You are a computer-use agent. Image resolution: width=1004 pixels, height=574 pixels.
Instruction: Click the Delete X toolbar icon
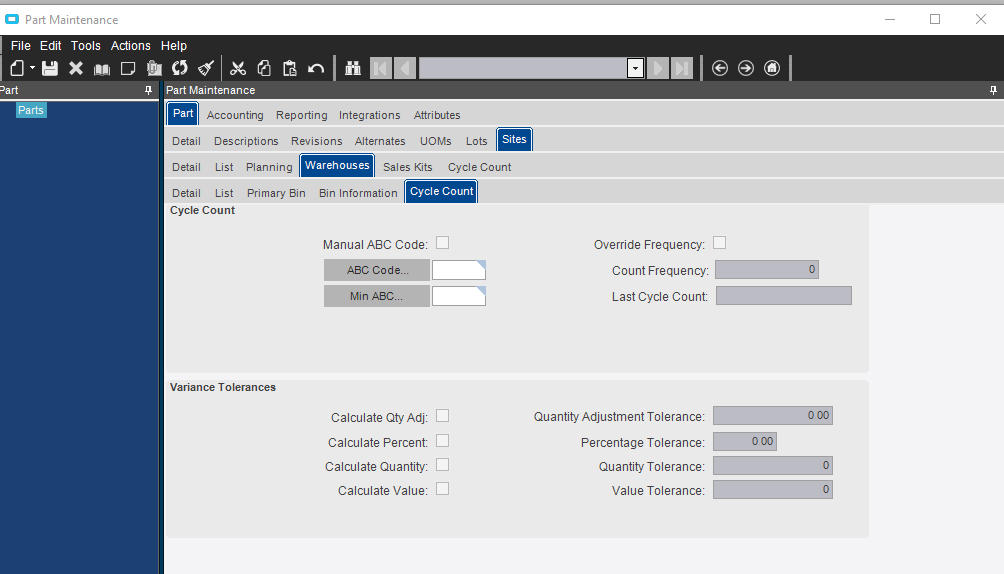pyautogui.click(x=76, y=68)
